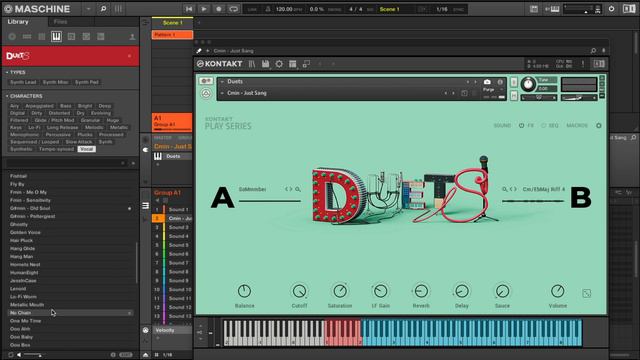Viewport: 640px width, 360px height.
Task: Select the Scene 1 tab in arranger
Action: [172, 23]
